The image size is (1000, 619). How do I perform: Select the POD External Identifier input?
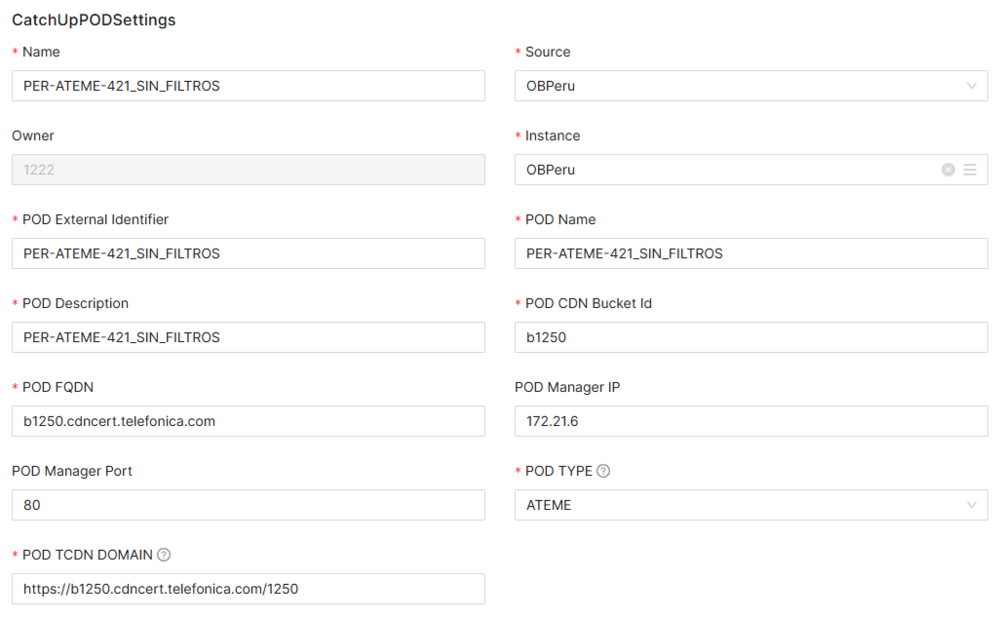[x=248, y=254]
